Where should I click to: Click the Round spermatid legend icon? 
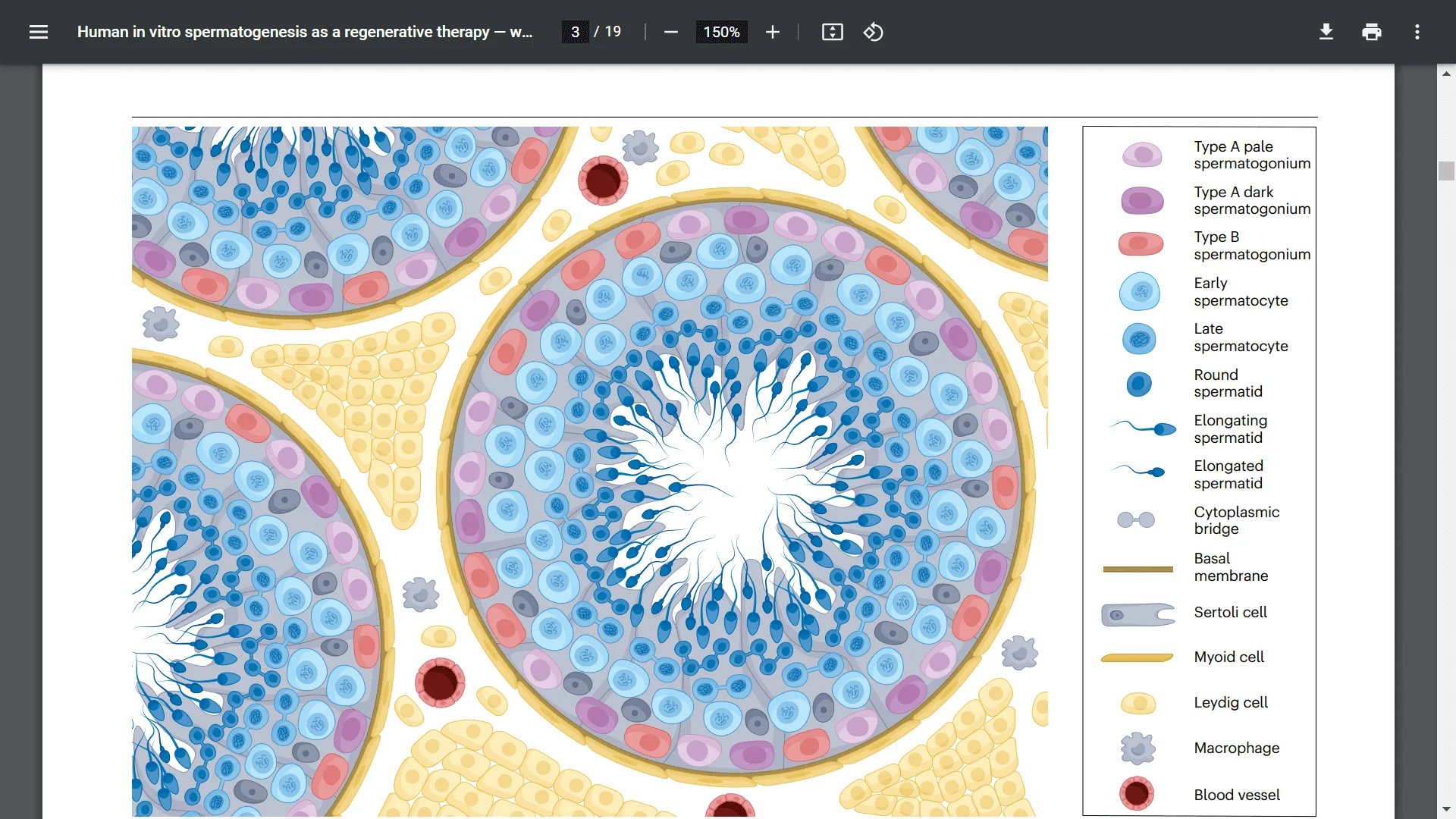(x=1138, y=384)
